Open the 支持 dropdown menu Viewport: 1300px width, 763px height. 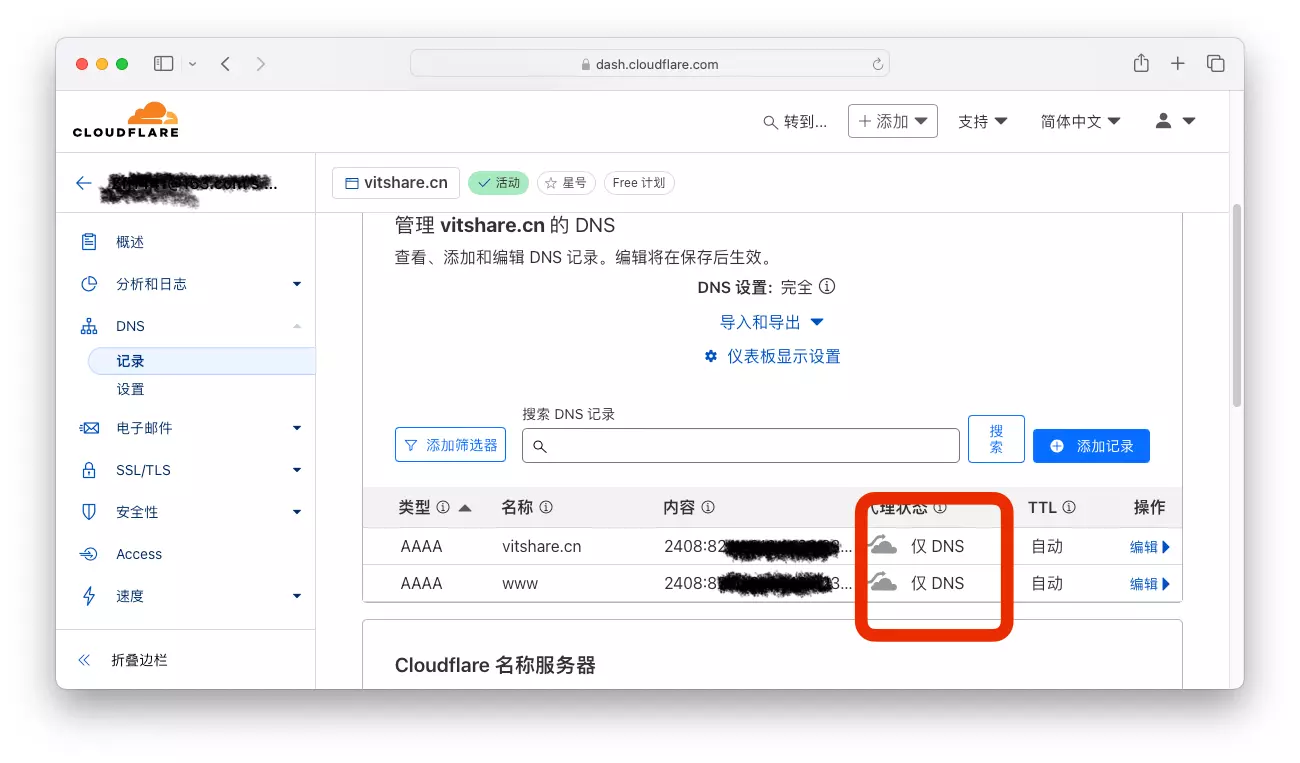point(982,121)
